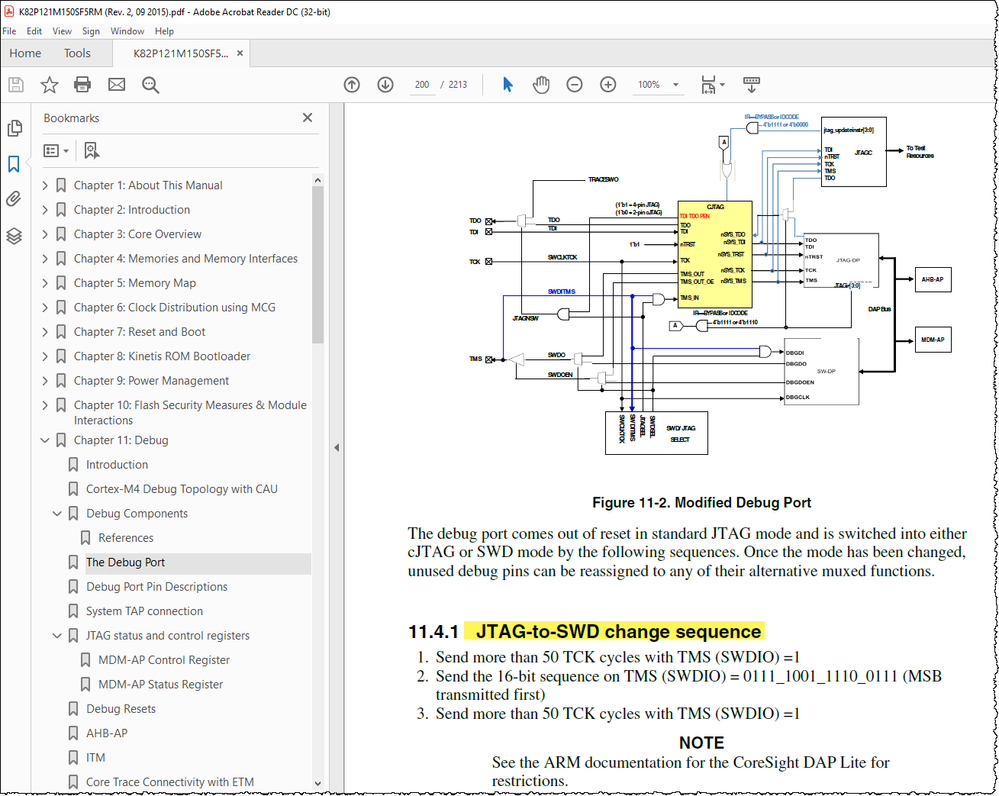
Task: Save the PDF file
Action: coord(14,85)
